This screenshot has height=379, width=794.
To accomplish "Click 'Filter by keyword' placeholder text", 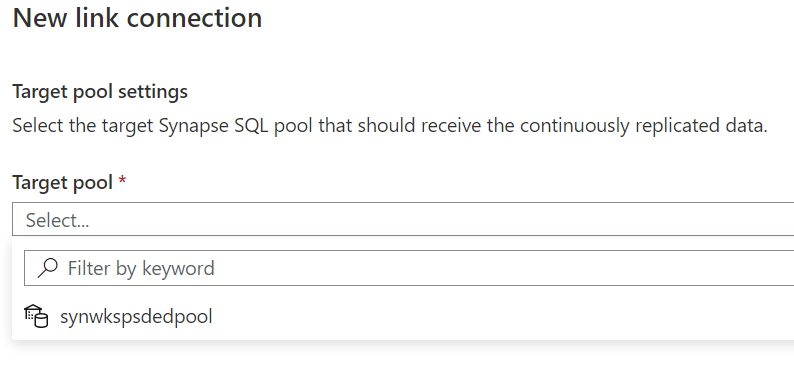I will click(x=141, y=268).
